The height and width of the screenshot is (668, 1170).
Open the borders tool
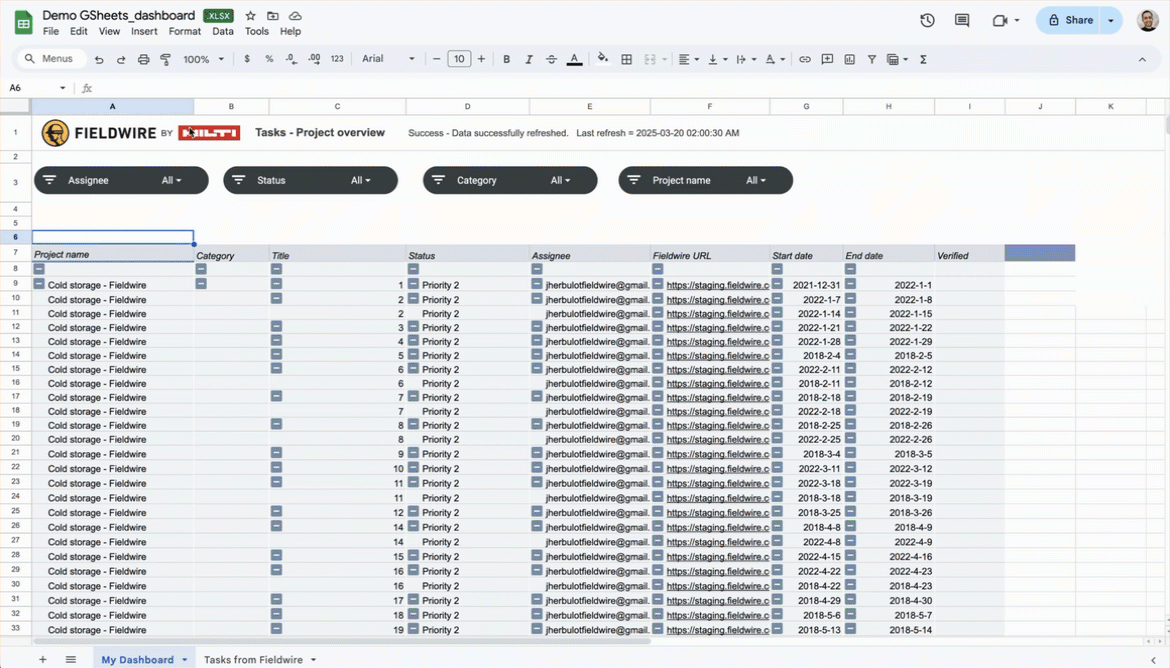point(627,60)
